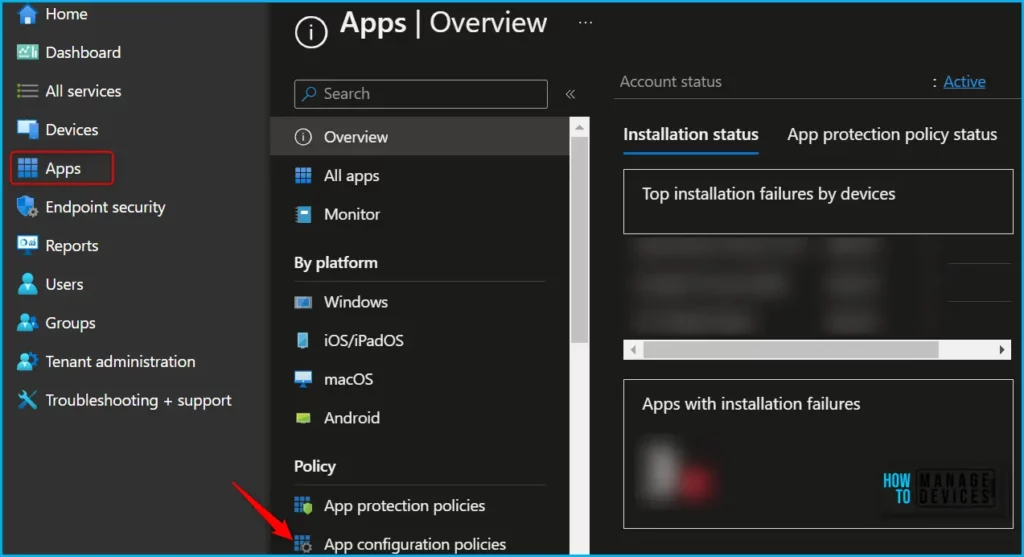This screenshot has height=557, width=1024.
Task: Click the Dashboard chart icon
Action: (x=27, y=52)
